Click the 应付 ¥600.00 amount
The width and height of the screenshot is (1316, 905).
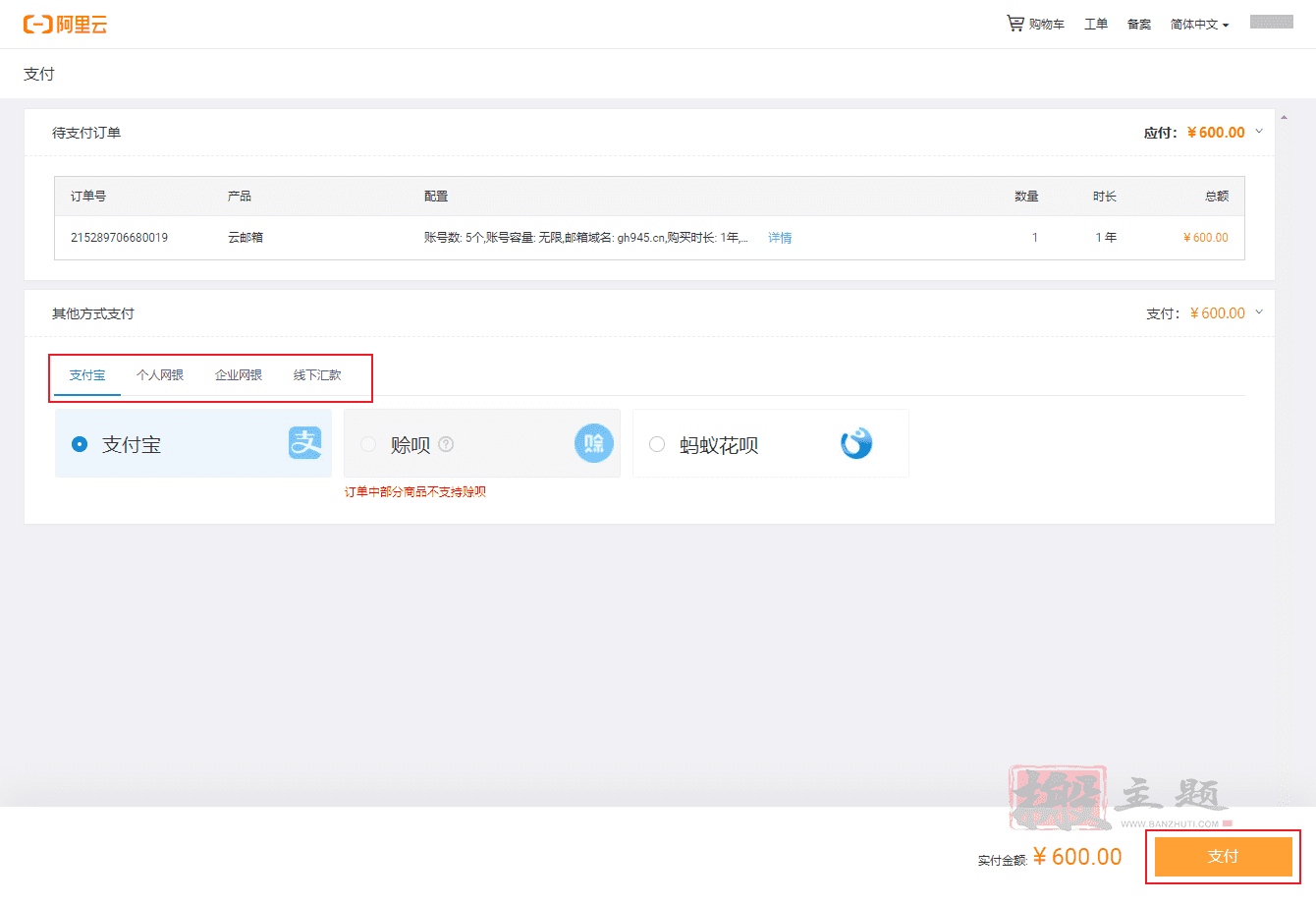[x=1216, y=133]
